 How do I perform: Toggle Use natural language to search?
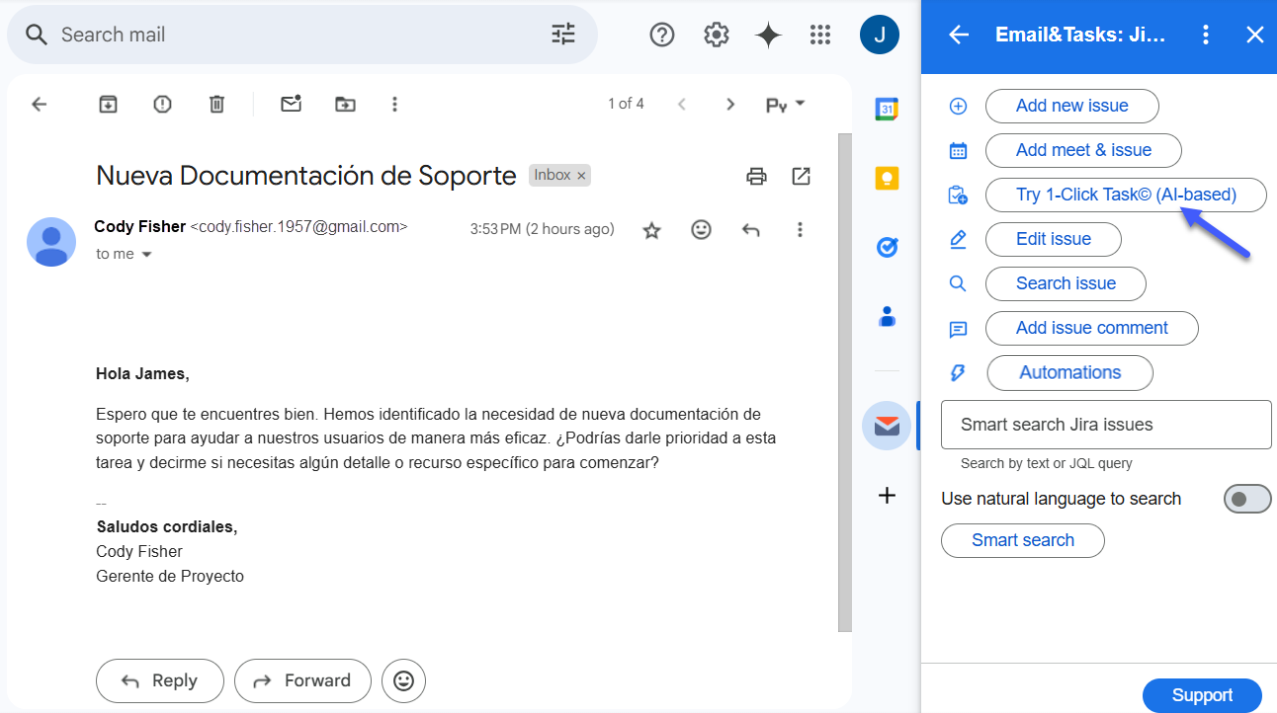point(1246,499)
